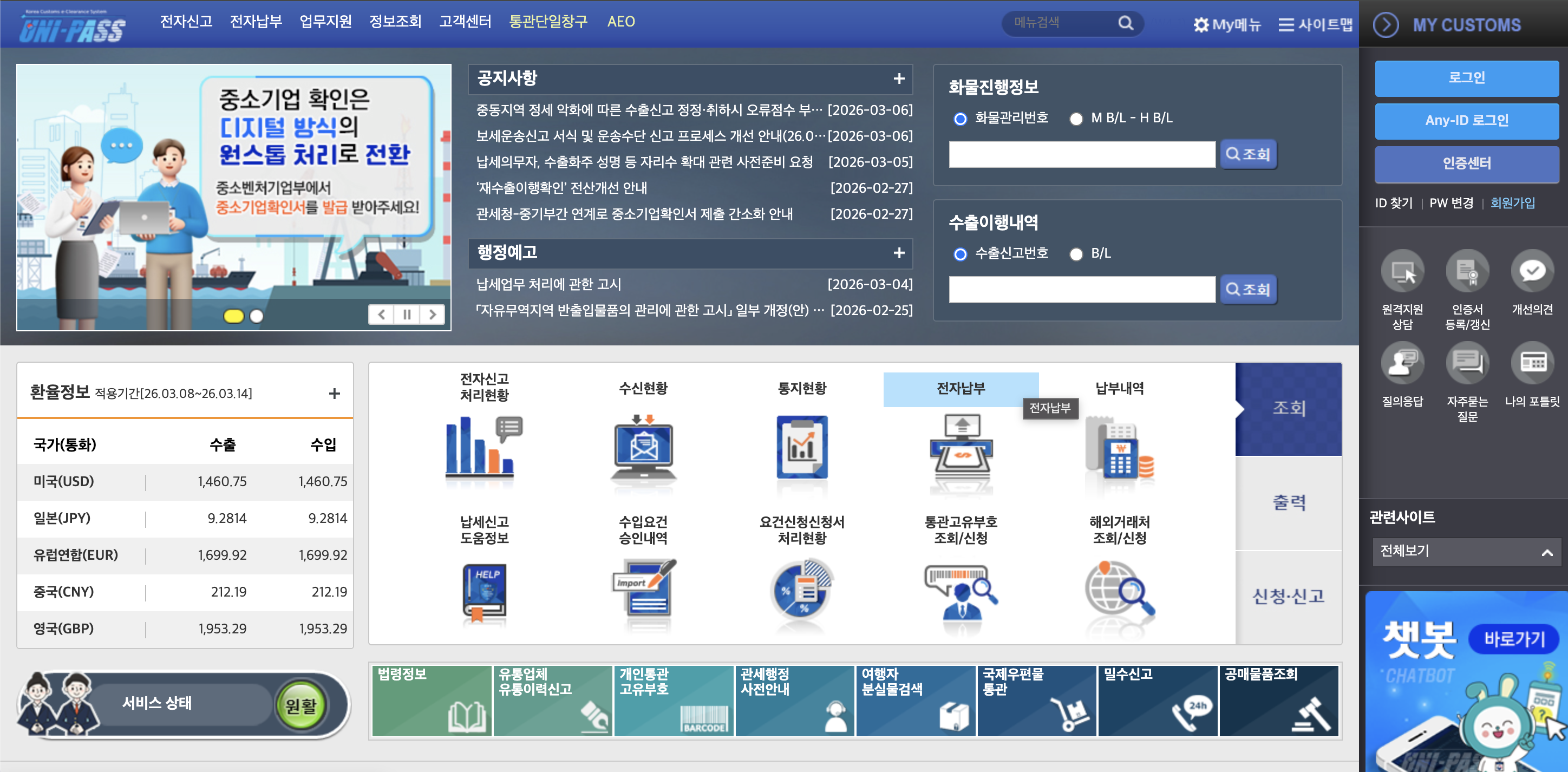Click the 화물진행정보 number input field
Image resolution: width=1568 pixels, height=772 pixels.
coord(1081,154)
